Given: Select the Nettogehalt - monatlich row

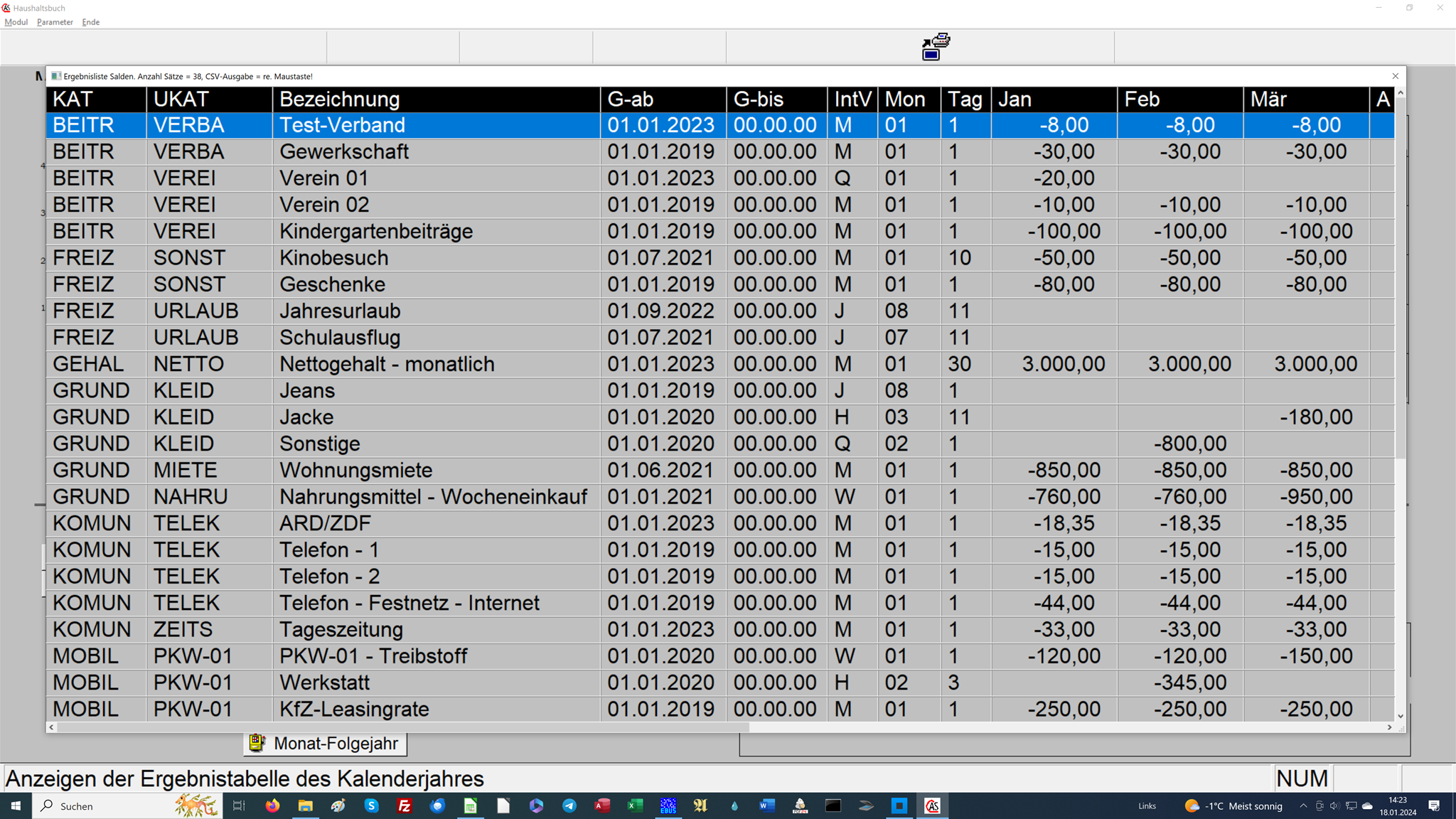Looking at the screenshot, I should [x=720, y=364].
